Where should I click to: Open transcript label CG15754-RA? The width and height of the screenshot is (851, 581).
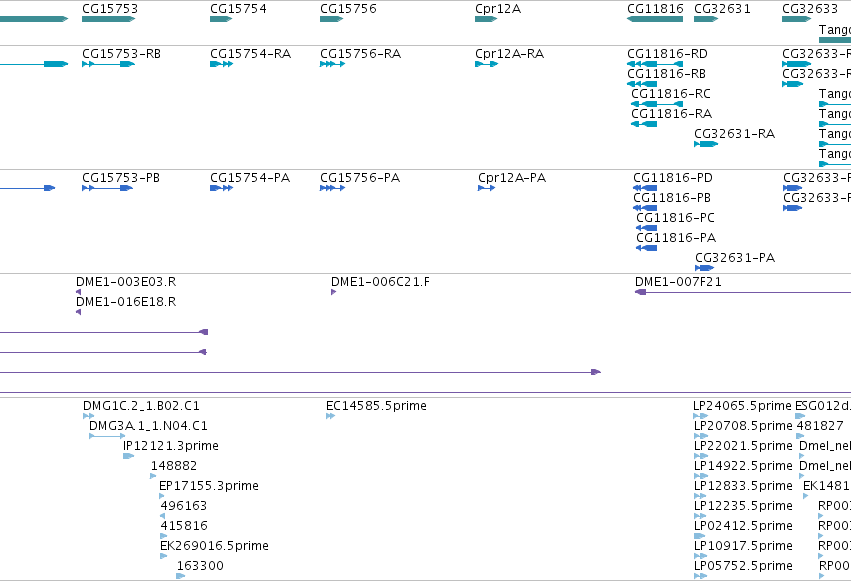(x=251, y=54)
